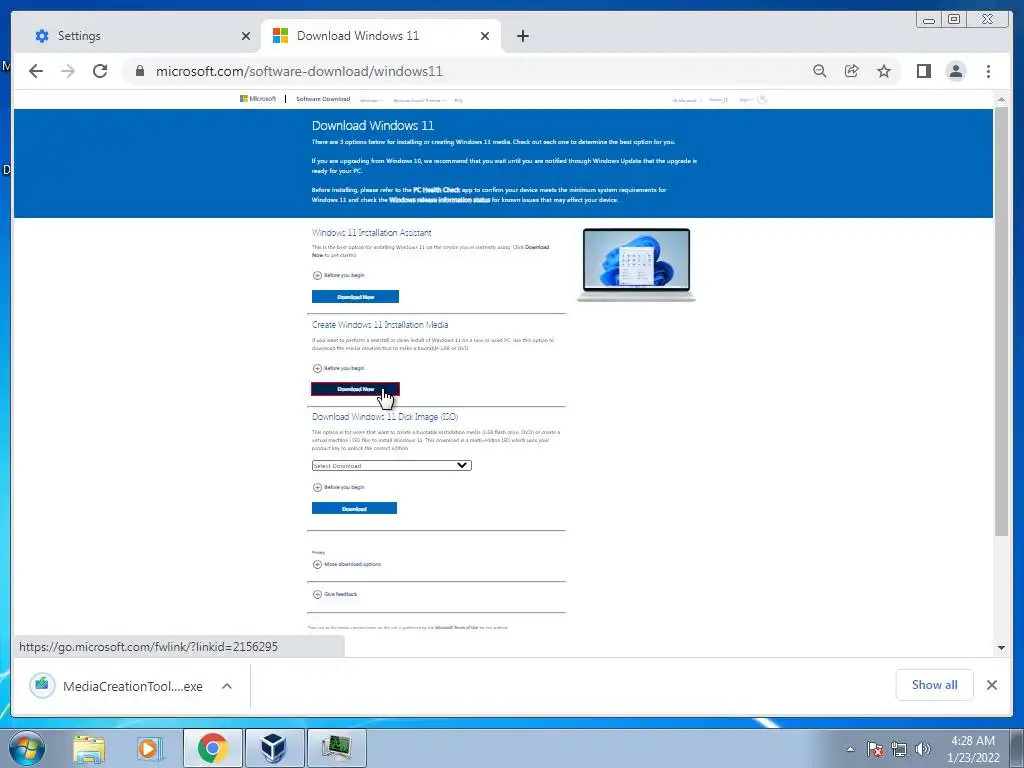This screenshot has height=768, width=1024.
Task: Open the Windows Start menu orb
Action: (27, 748)
